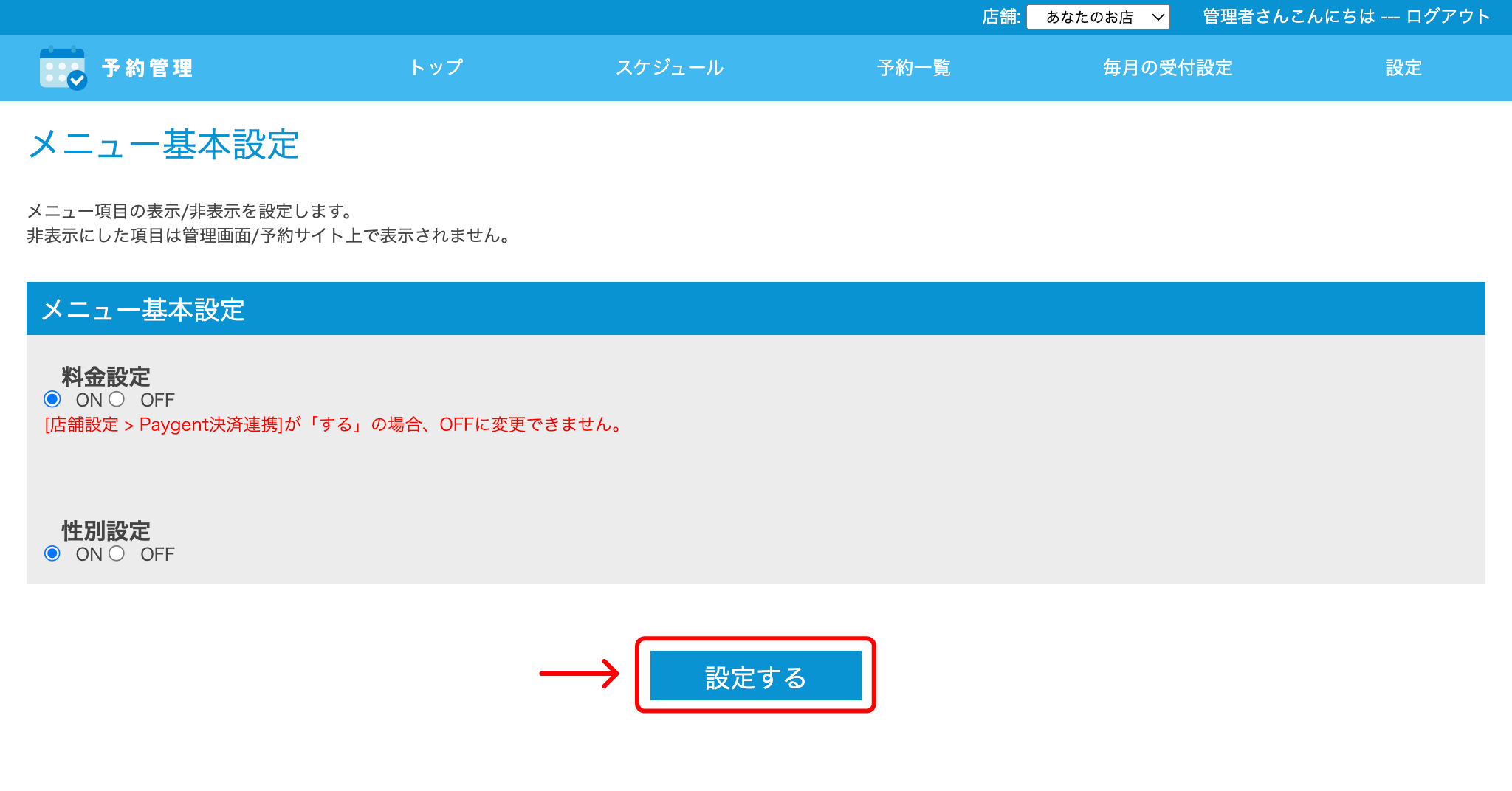Click the メニュー基本設定 page heading
This screenshot has height=791, width=1512.
pos(164,145)
